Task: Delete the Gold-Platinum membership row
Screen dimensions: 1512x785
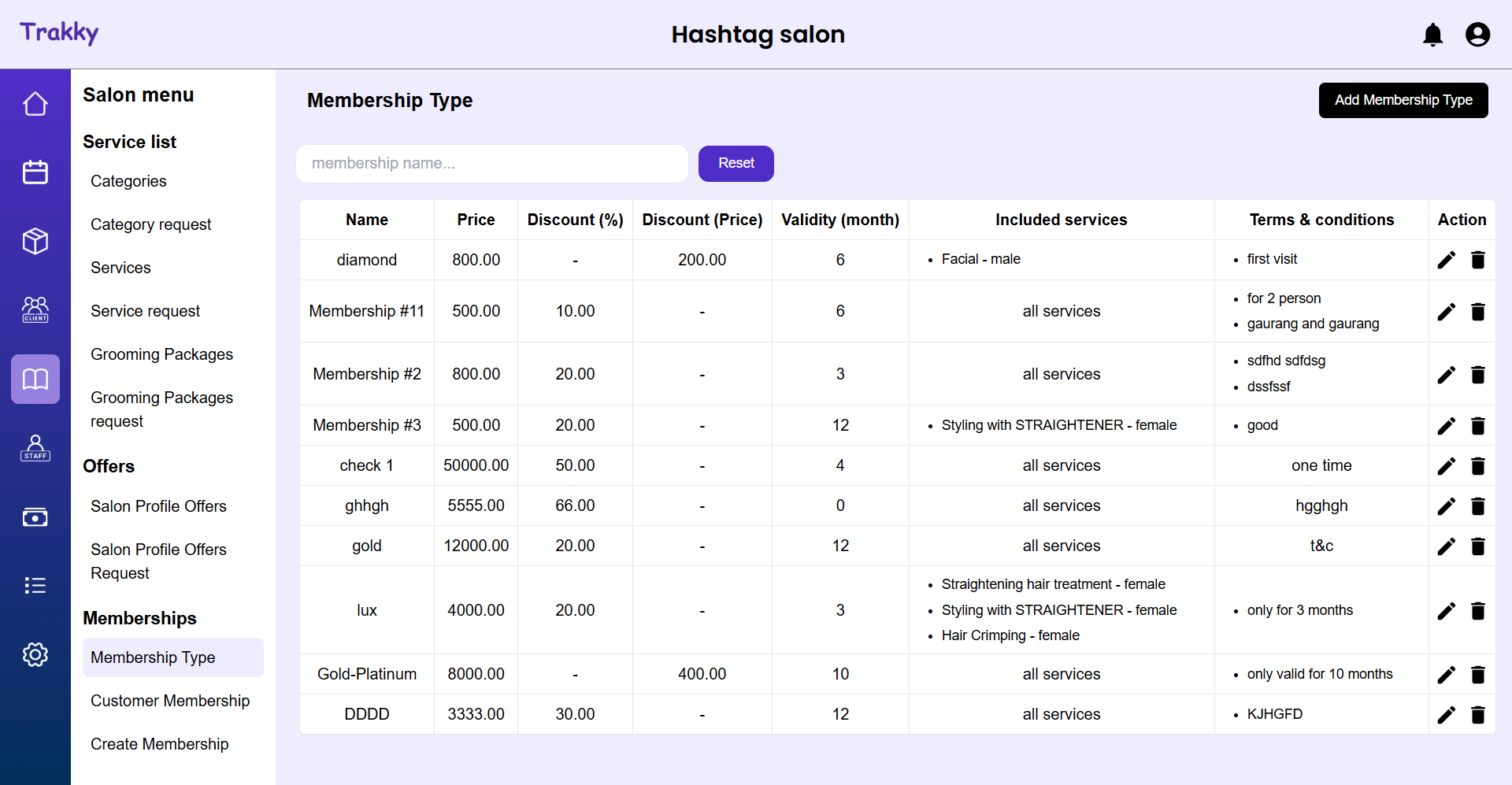Action: [x=1477, y=675]
